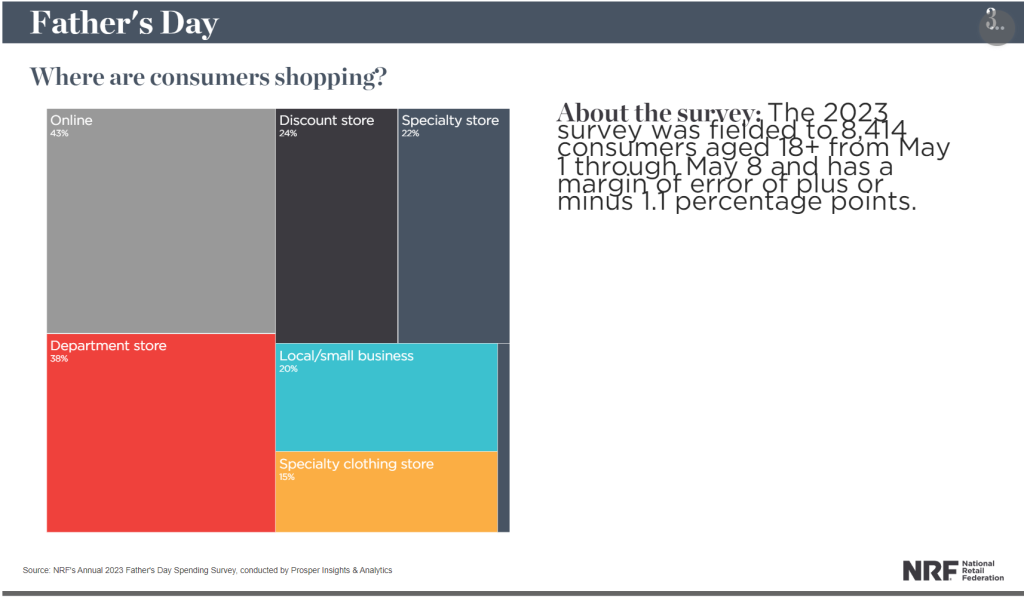Click the 'Where are consumers shopping?' heading

click(x=208, y=77)
